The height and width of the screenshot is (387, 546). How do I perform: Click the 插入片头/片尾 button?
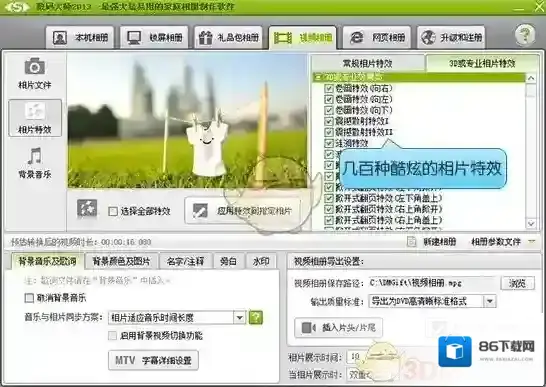338,327
